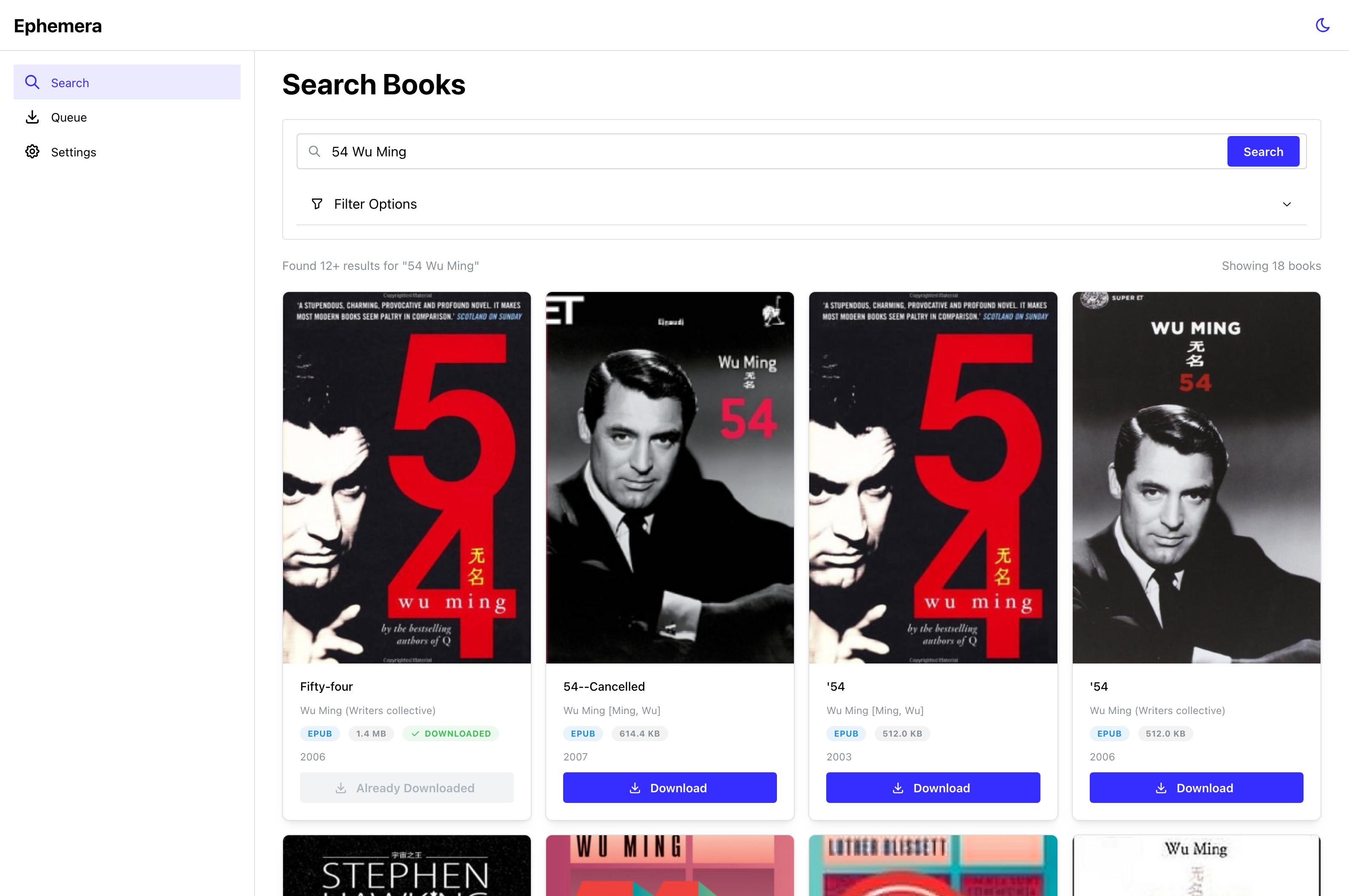
Task: Click the Showing 18 books text
Action: (1271, 266)
